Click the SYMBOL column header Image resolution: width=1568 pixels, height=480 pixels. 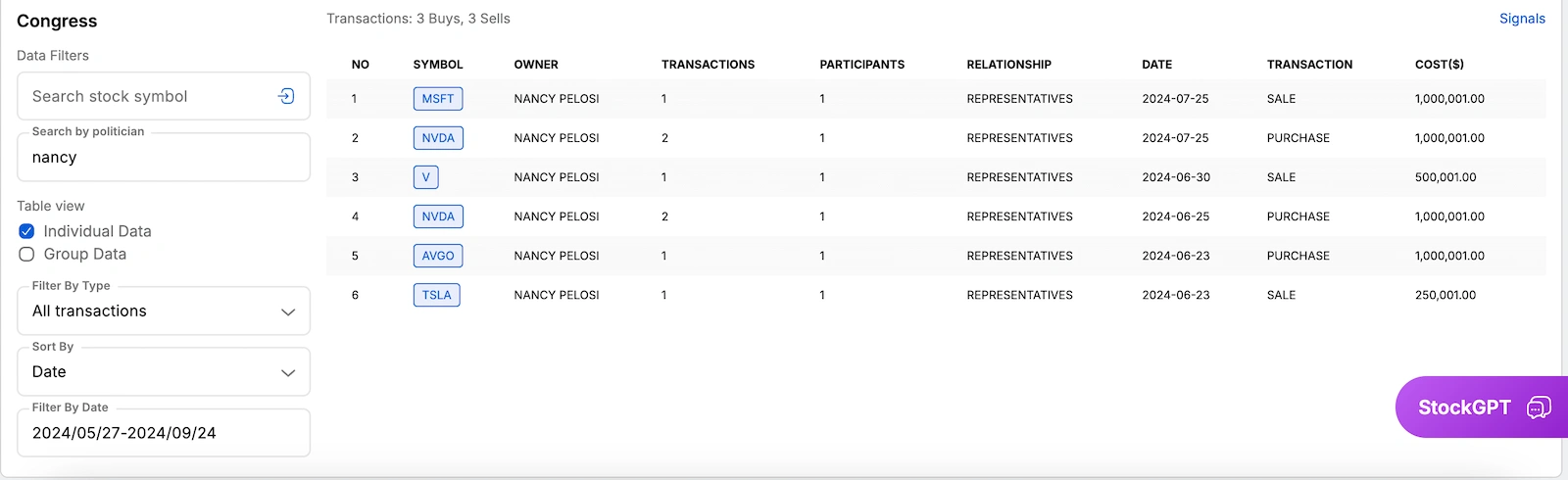[437, 65]
